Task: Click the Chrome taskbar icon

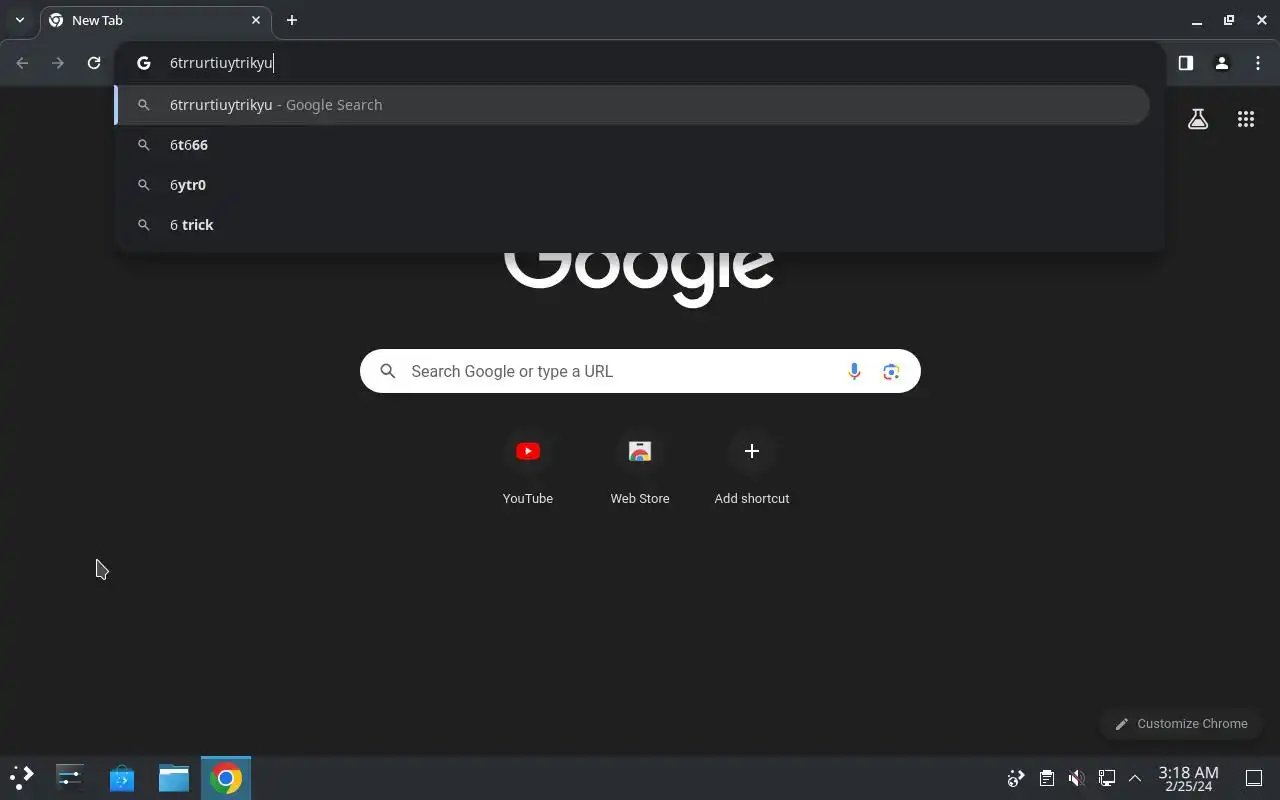Action: 226,777
